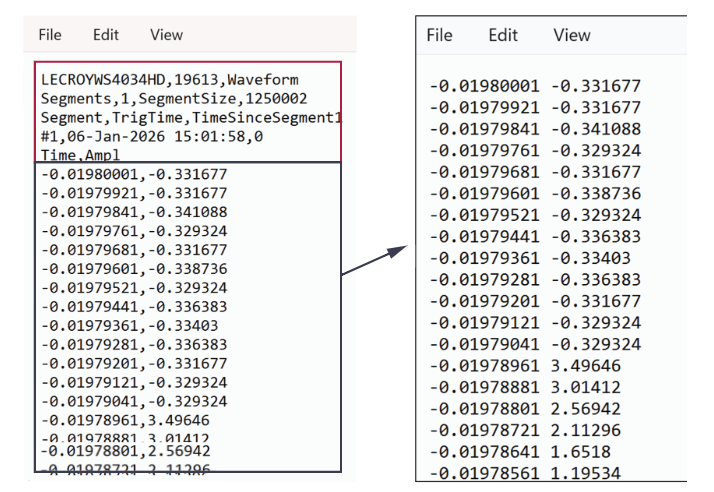The image size is (714, 492).
Task: Click the 'Time,Ampl' header line
Action: coord(80,155)
